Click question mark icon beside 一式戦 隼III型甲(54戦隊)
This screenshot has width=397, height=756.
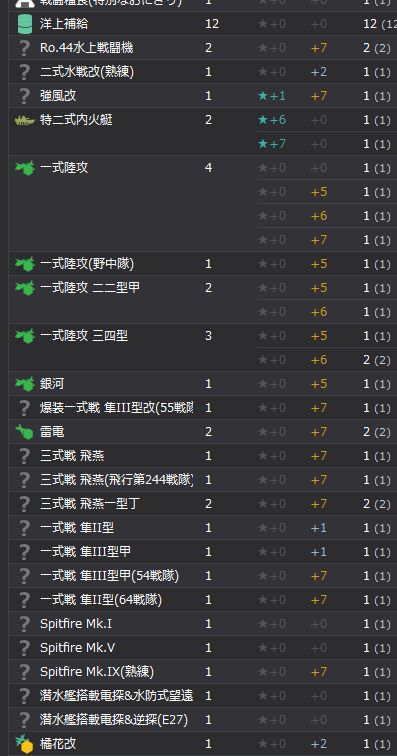[24, 576]
